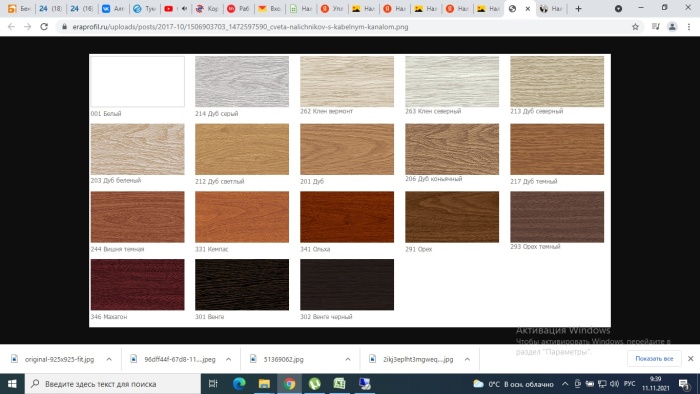Open Excel from the taskbar
Image resolution: width=700 pixels, height=394 pixels.
click(x=339, y=384)
